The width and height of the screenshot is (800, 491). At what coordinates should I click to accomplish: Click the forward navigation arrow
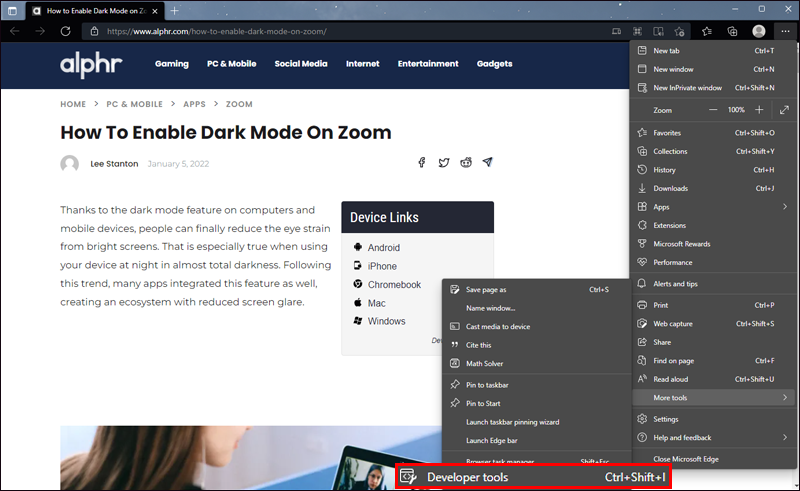(x=40, y=31)
